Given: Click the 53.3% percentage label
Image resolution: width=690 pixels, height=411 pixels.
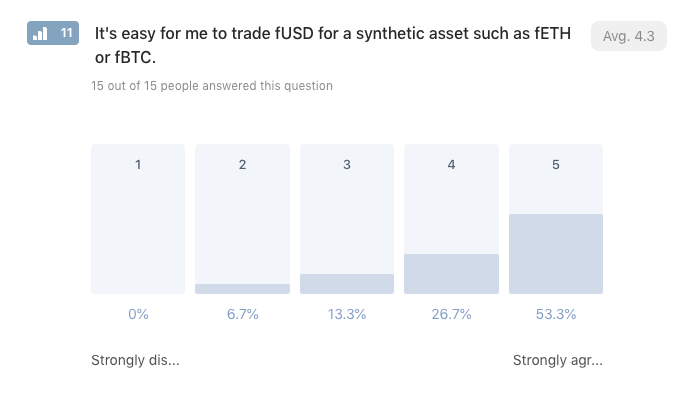Looking at the screenshot, I should [x=556, y=314].
